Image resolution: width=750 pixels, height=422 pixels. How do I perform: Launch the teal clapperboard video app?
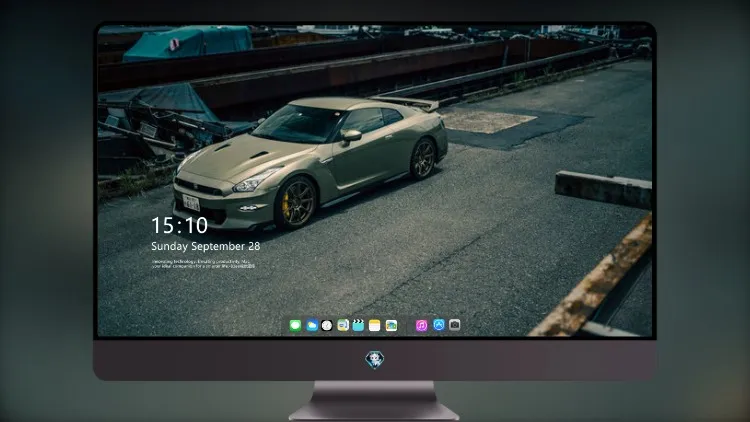(358, 325)
